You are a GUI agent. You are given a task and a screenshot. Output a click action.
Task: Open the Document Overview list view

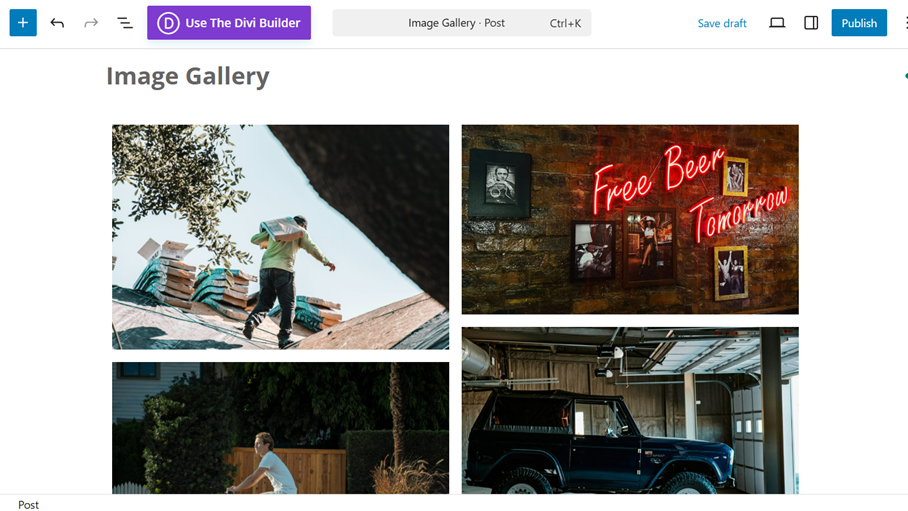[125, 23]
